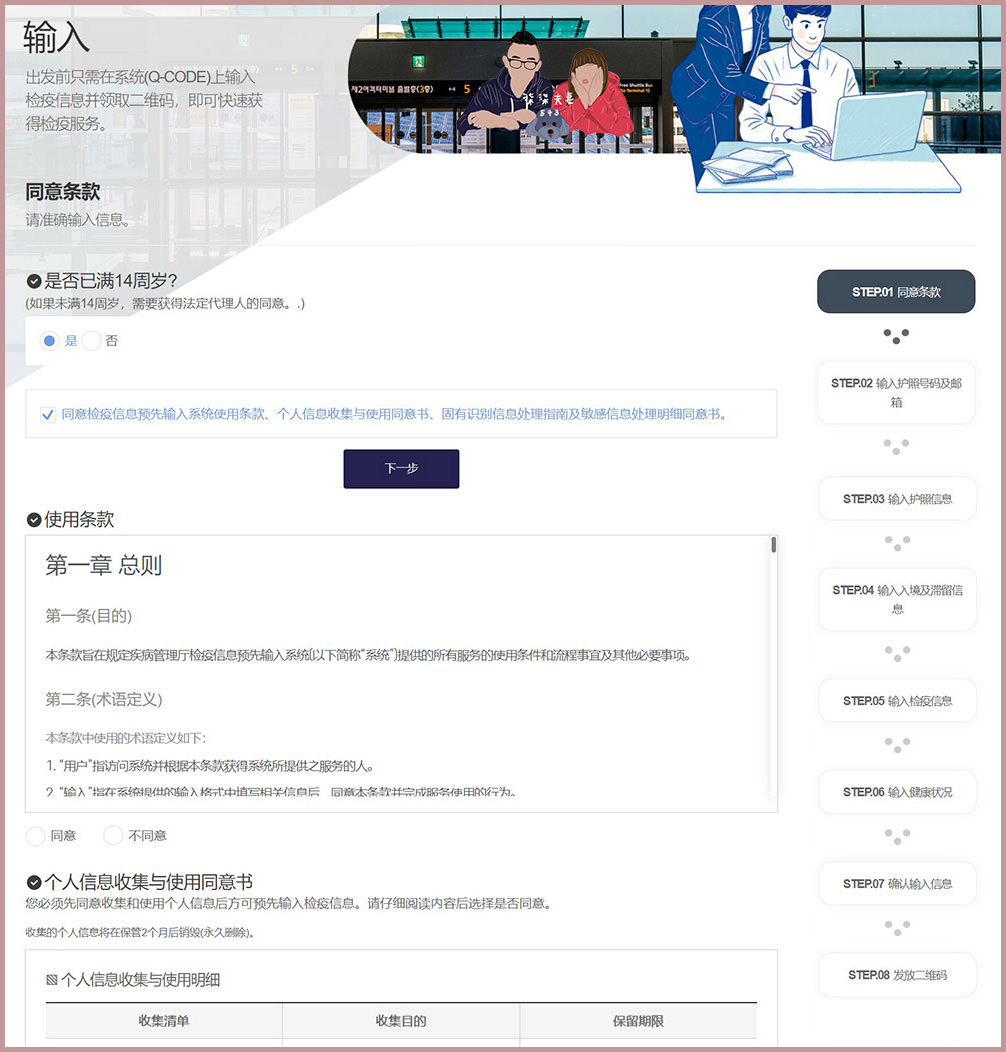Select 不同意 radio under 使用条款

click(x=113, y=835)
